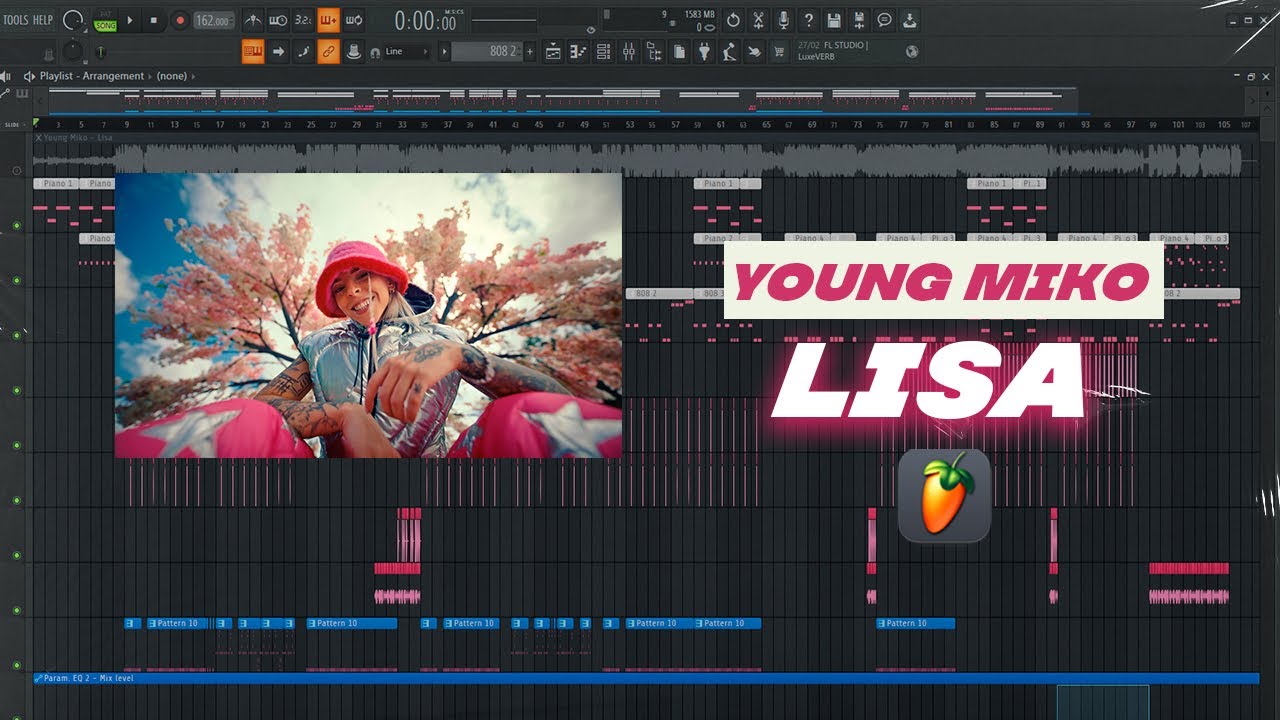1280x720 pixels.
Task: Click the Save floppy disk icon
Action: pos(833,20)
